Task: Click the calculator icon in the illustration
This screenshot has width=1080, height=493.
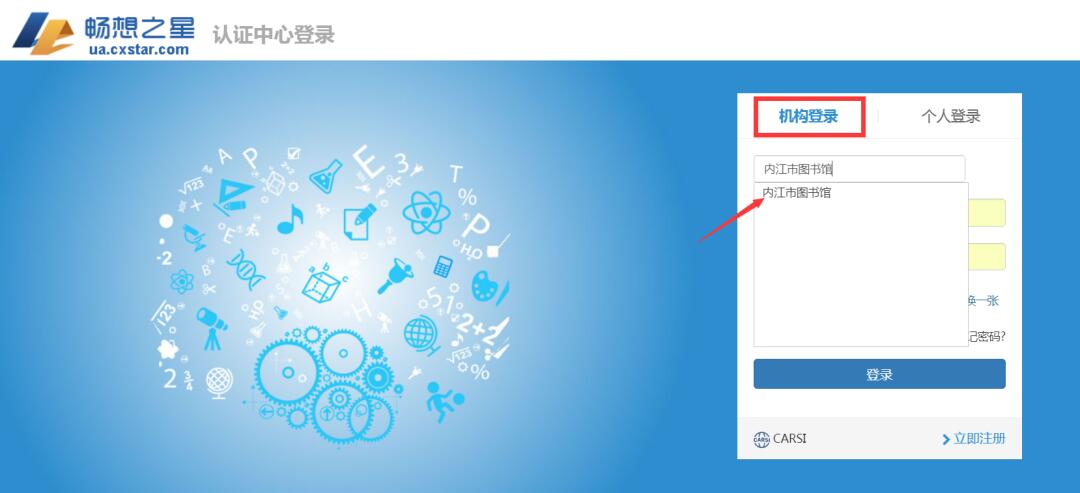Action: (443, 266)
